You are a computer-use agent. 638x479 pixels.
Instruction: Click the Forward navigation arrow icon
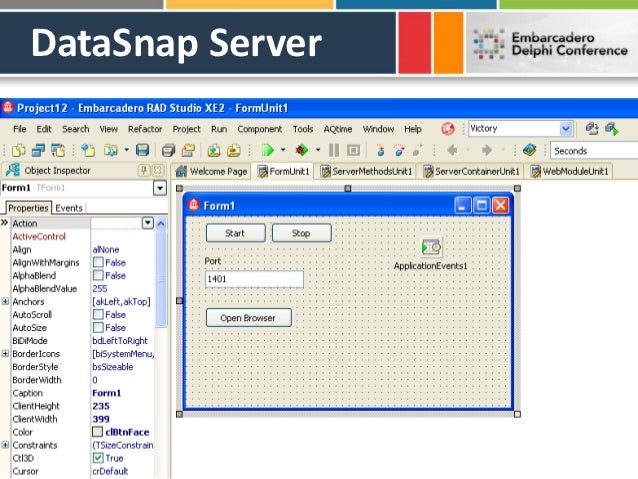pyautogui.click(x=487, y=151)
